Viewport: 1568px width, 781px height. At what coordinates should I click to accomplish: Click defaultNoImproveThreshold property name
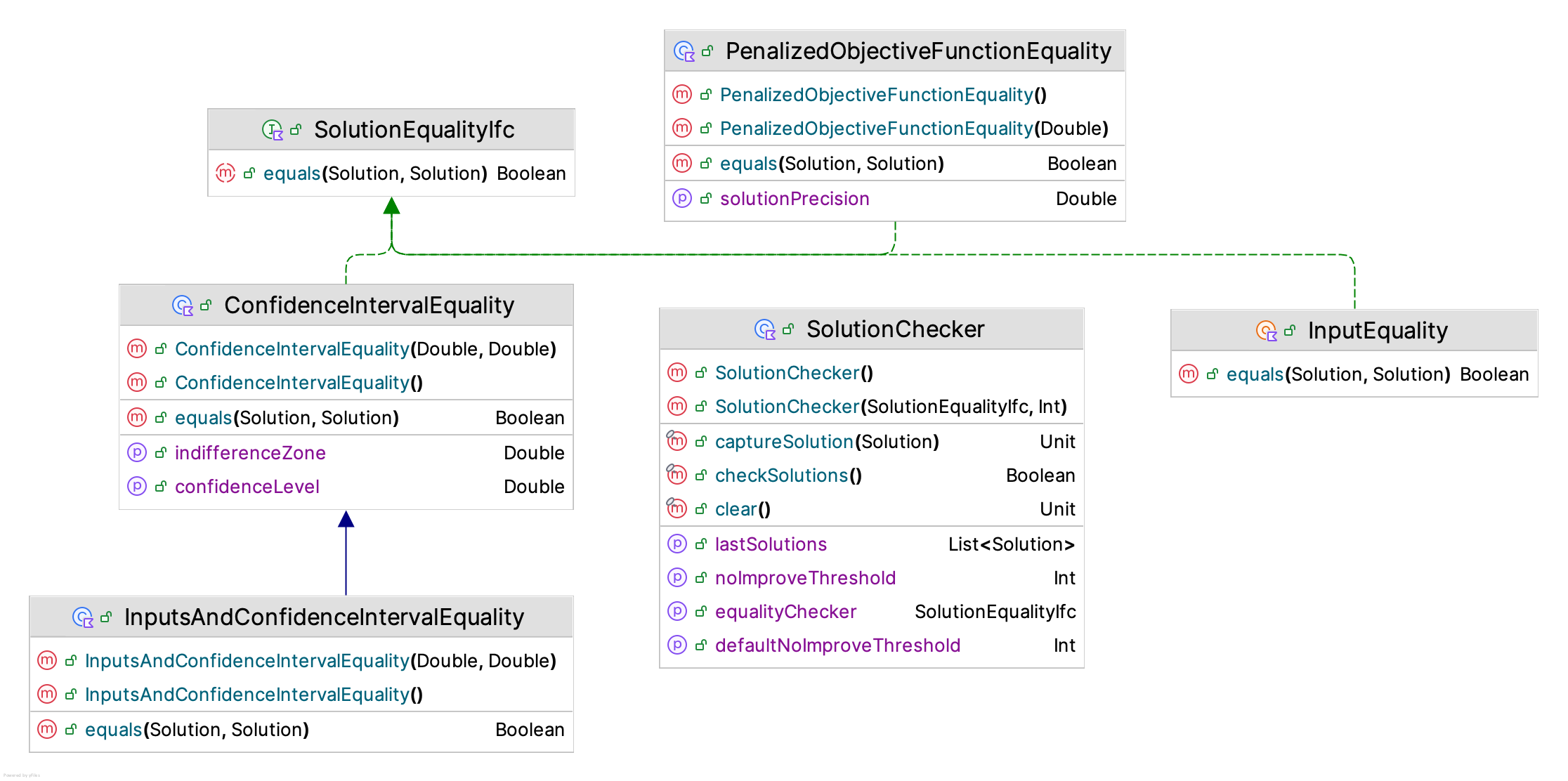pyautogui.click(x=837, y=645)
